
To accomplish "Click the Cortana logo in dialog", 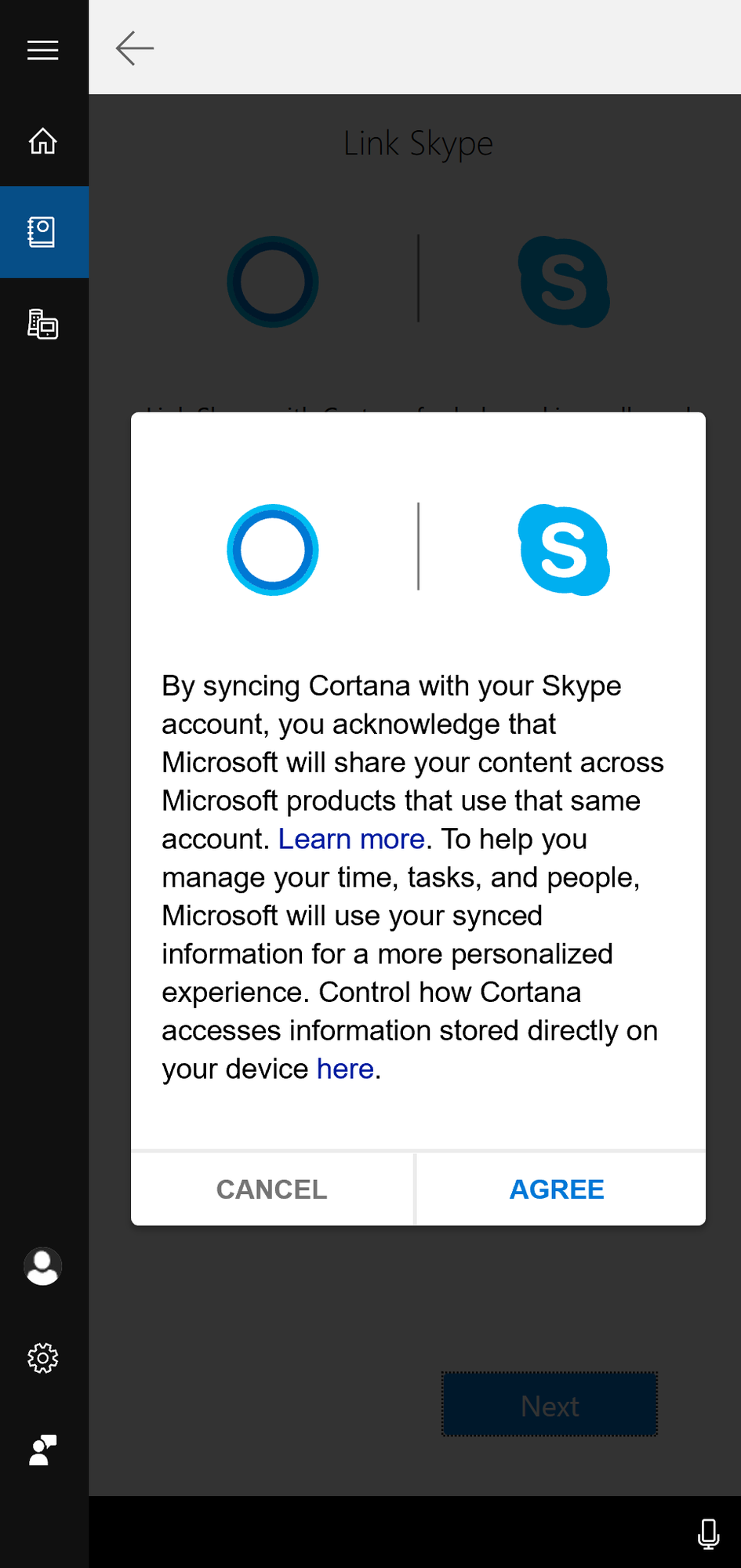I will click(273, 550).
